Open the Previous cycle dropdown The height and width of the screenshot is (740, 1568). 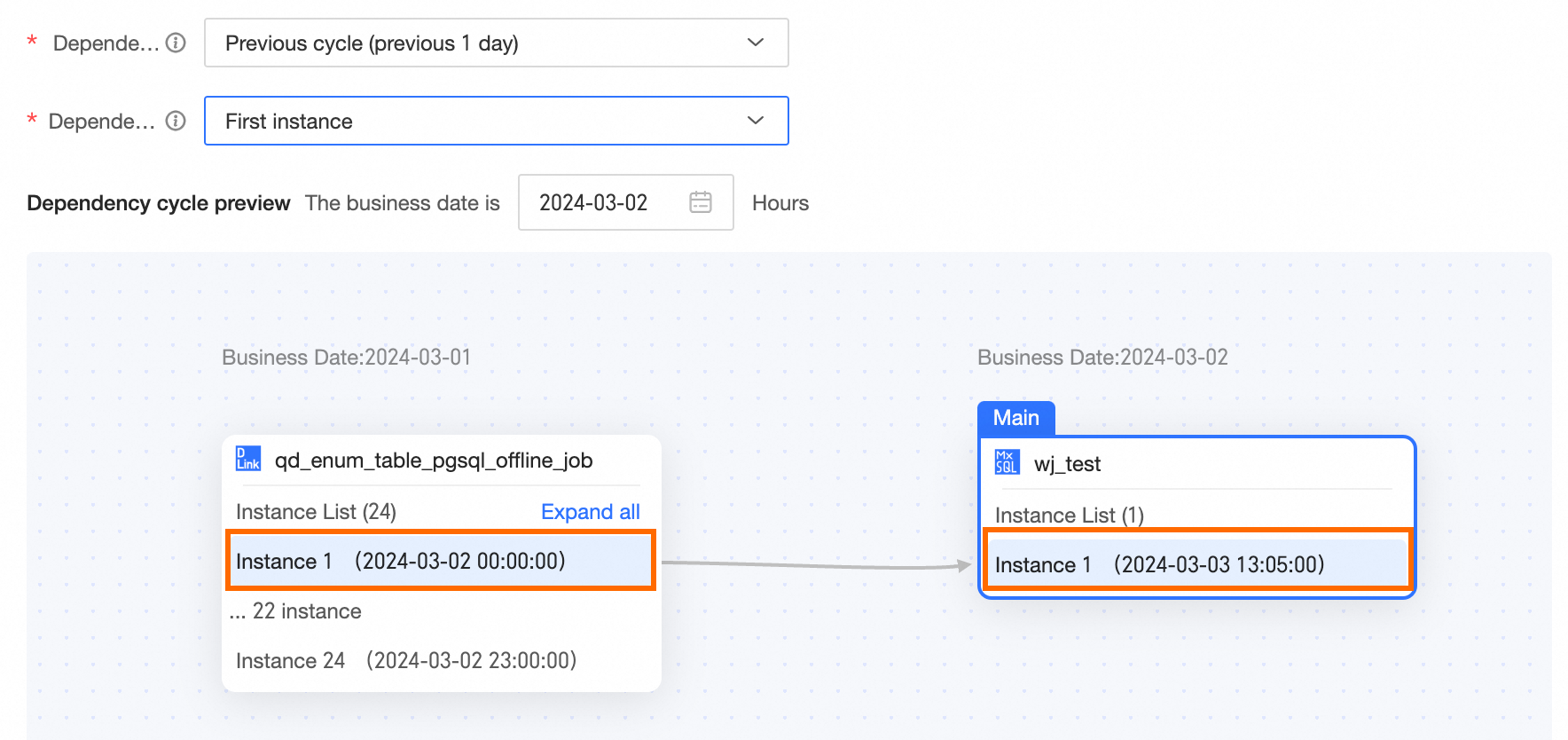click(479, 43)
